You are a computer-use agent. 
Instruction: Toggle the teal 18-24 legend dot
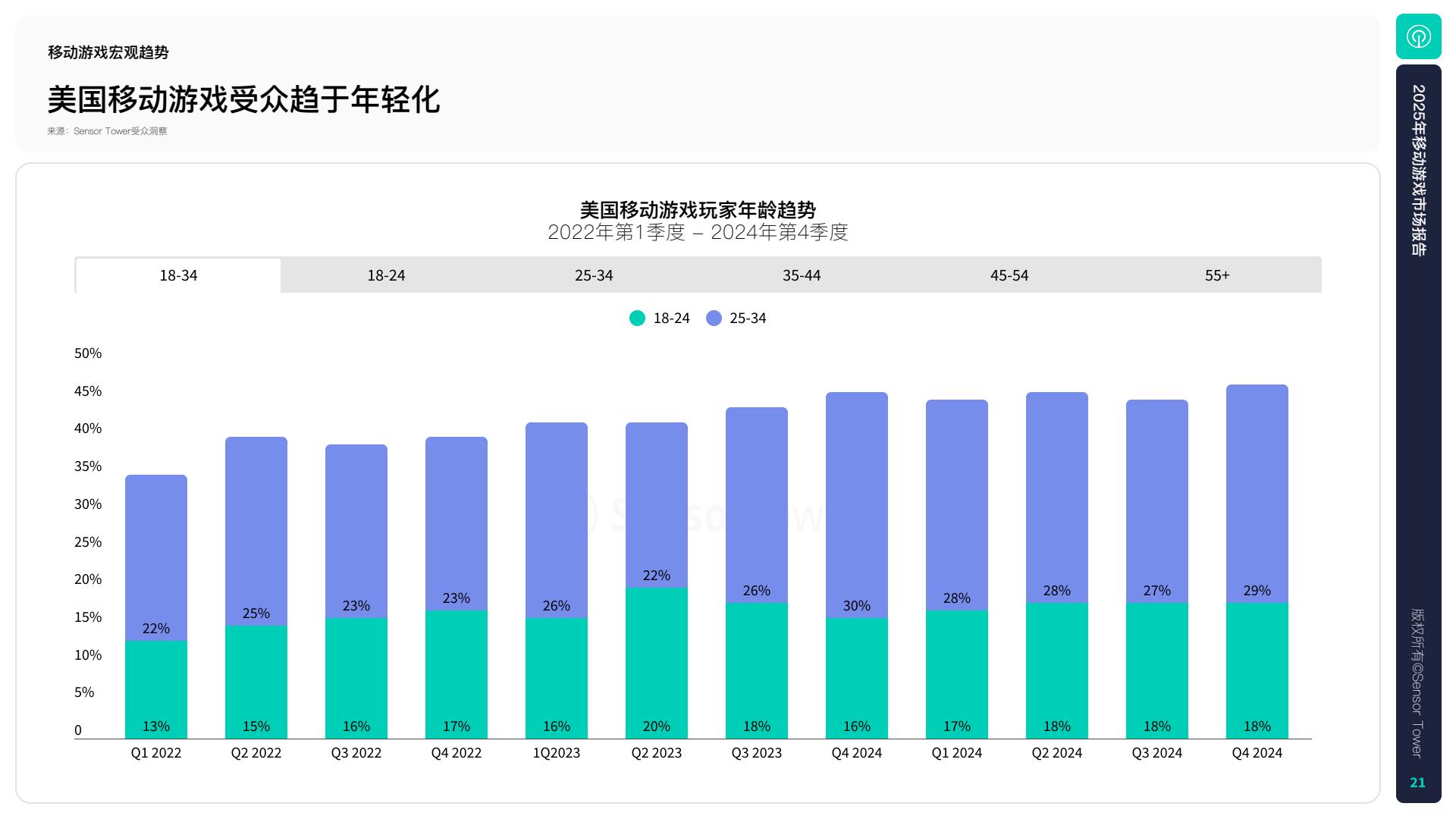pyautogui.click(x=637, y=318)
